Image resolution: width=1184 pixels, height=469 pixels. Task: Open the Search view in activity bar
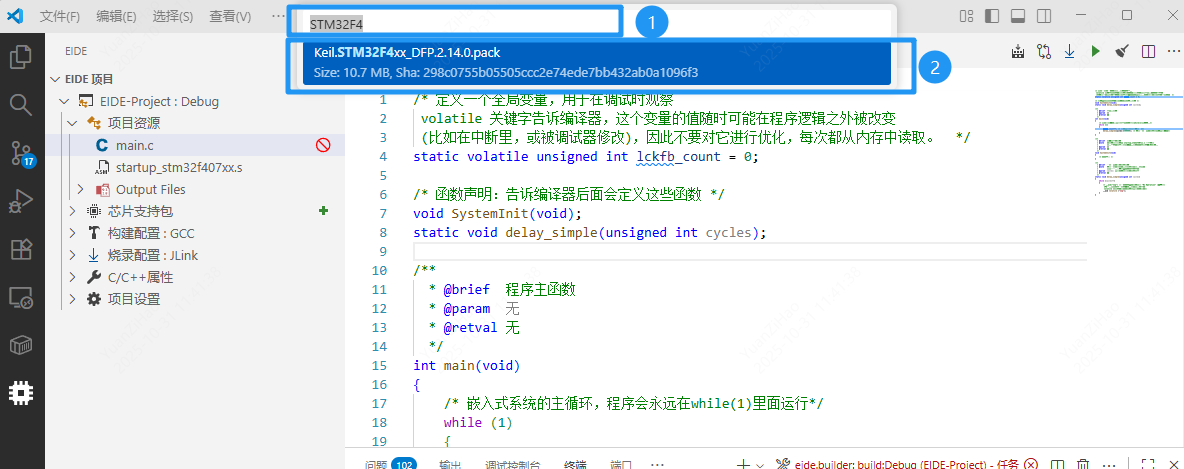pyautogui.click(x=21, y=104)
